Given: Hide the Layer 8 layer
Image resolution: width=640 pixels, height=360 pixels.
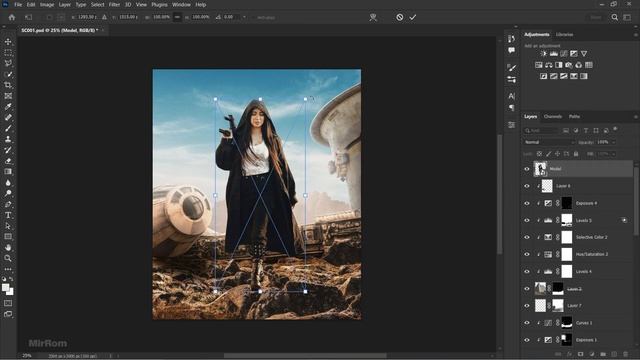Looking at the screenshot, I should (x=527, y=186).
